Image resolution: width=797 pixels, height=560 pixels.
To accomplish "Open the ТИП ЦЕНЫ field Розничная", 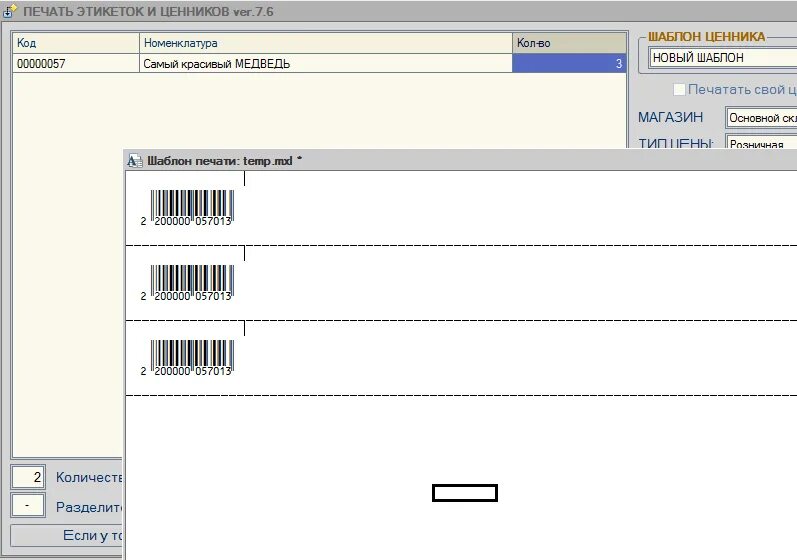I will tap(761, 142).
